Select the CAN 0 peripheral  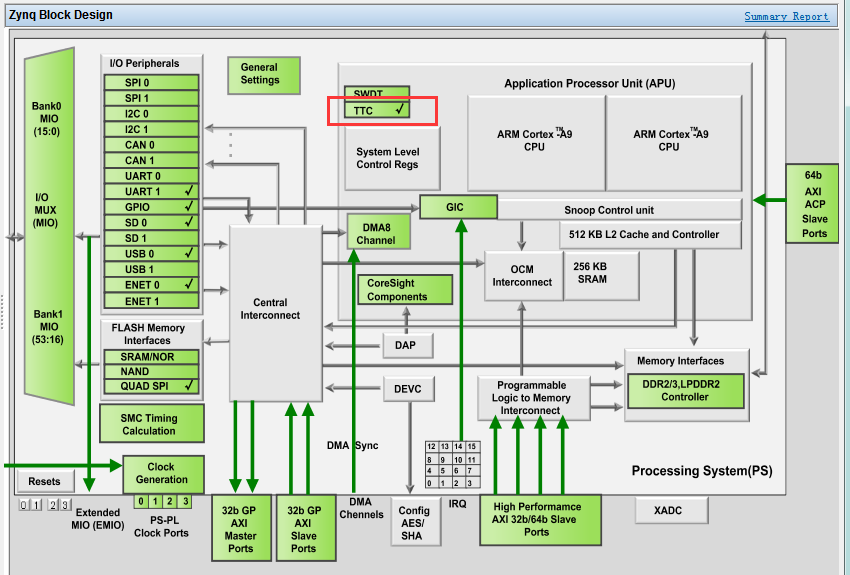click(151, 145)
